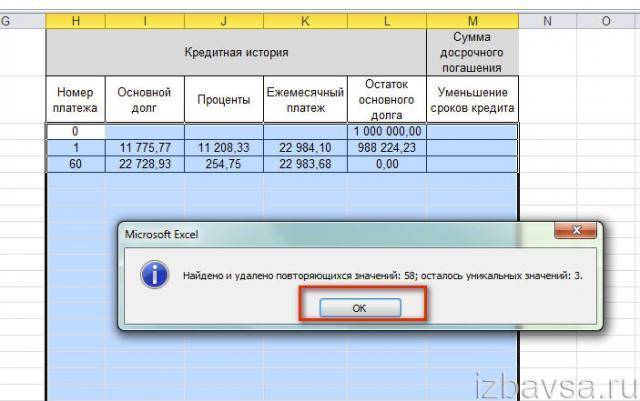Select cell containing 1 000 000,00
640x401 pixels.
[x=387, y=131]
